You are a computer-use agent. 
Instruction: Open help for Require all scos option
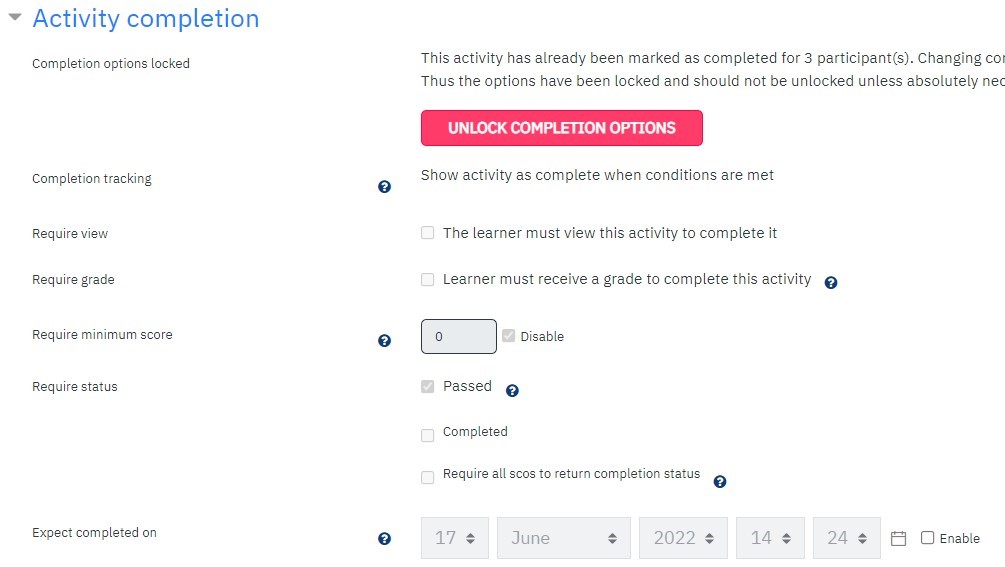pos(720,481)
